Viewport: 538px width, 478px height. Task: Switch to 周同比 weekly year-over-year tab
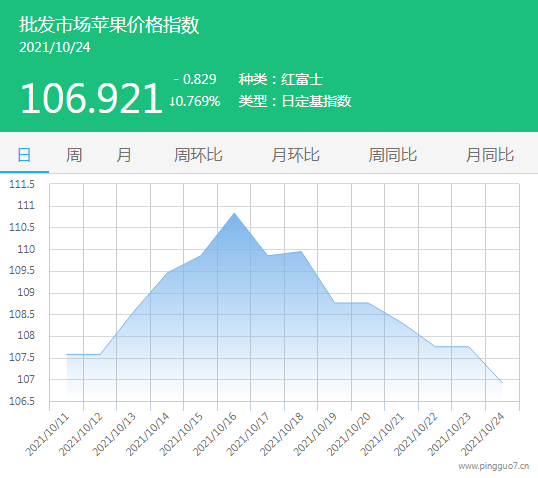click(393, 155)
